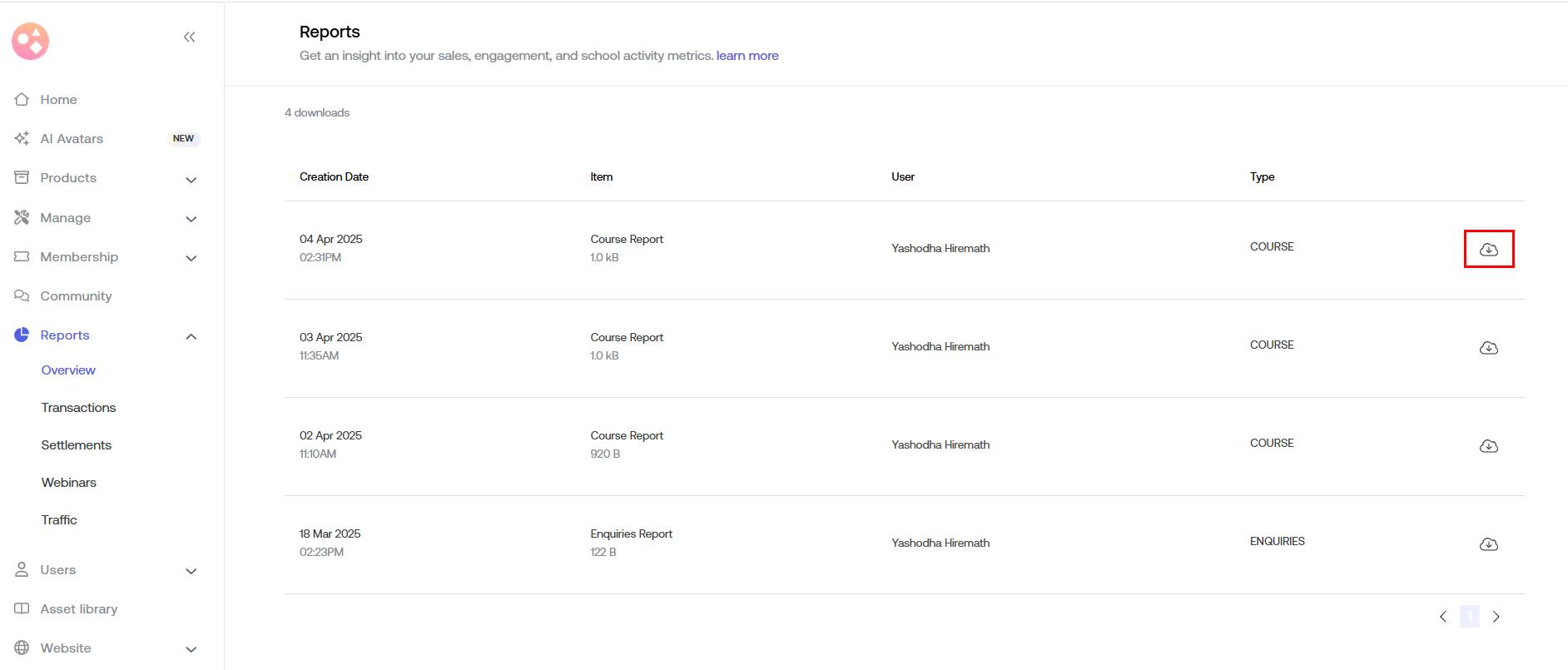1568x670 pixels.
Task: Download the 02 Apr 2025 Course Report
Action: click(x=1488, y=446)
